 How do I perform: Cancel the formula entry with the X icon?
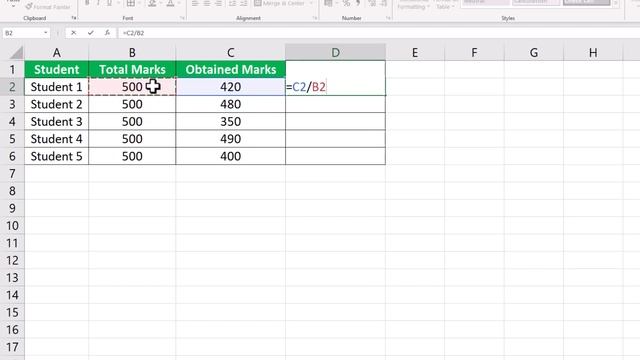click(73, 33)
